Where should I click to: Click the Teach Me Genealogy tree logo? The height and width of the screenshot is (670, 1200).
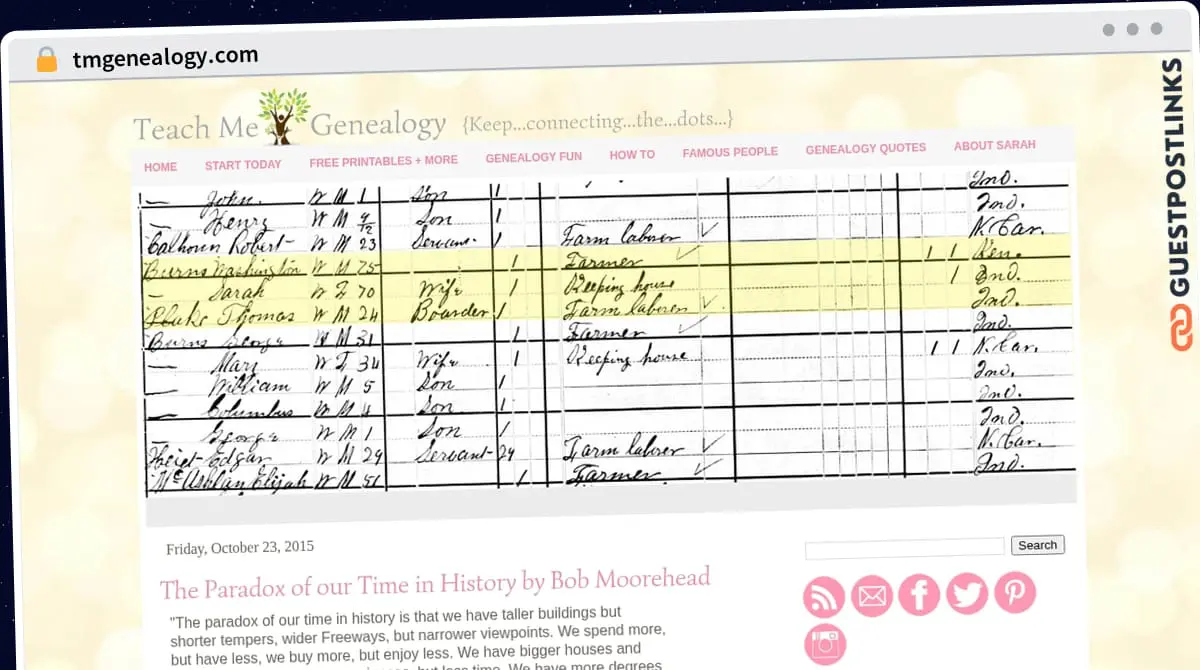click(x=283, y=114)
